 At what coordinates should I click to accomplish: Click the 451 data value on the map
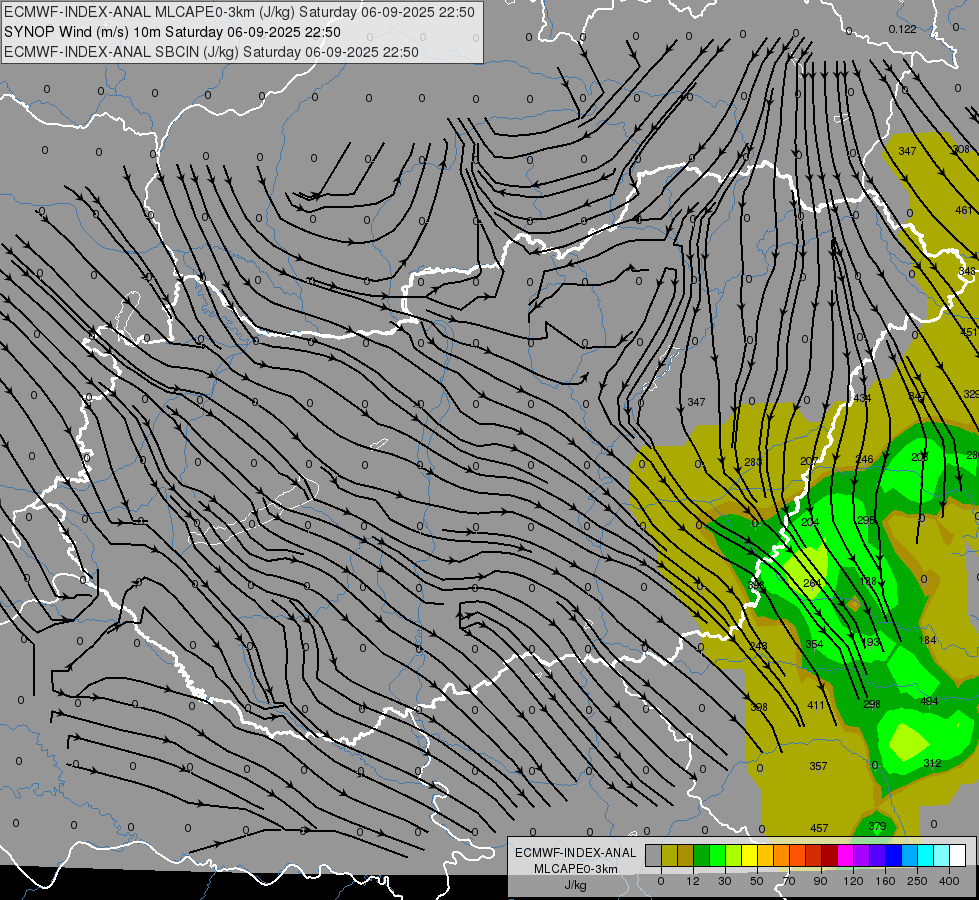968,332
